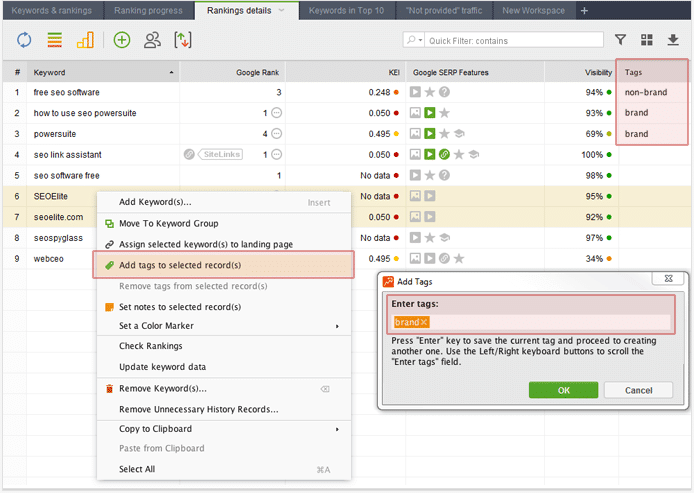Open the competitors people icon
This screenshot has width=694, height=493.
[152, 40]
